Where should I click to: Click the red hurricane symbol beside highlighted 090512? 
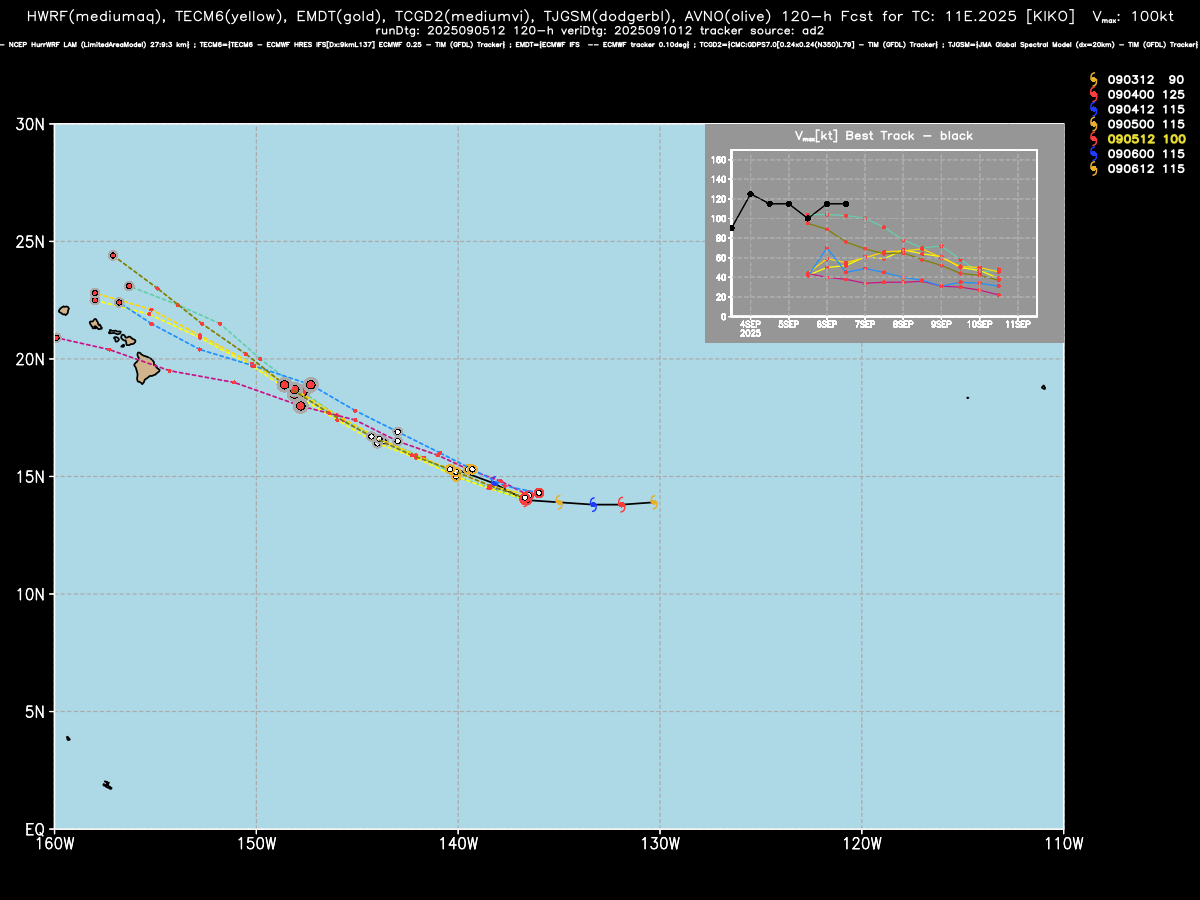point(1093,139)
